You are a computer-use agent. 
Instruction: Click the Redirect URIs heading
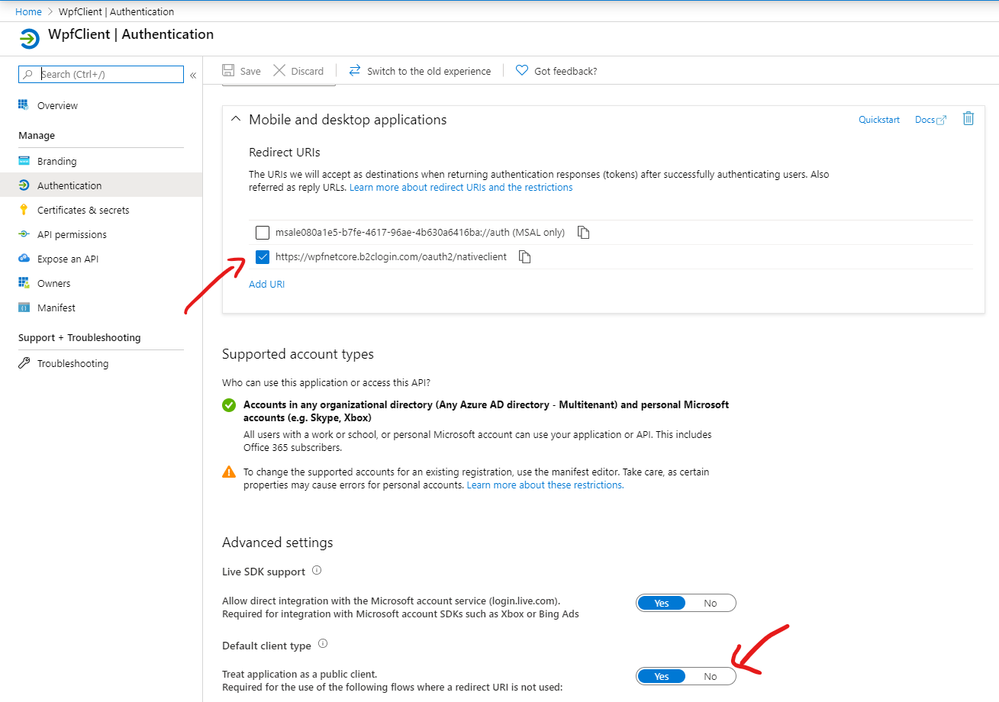coord(284,152)
